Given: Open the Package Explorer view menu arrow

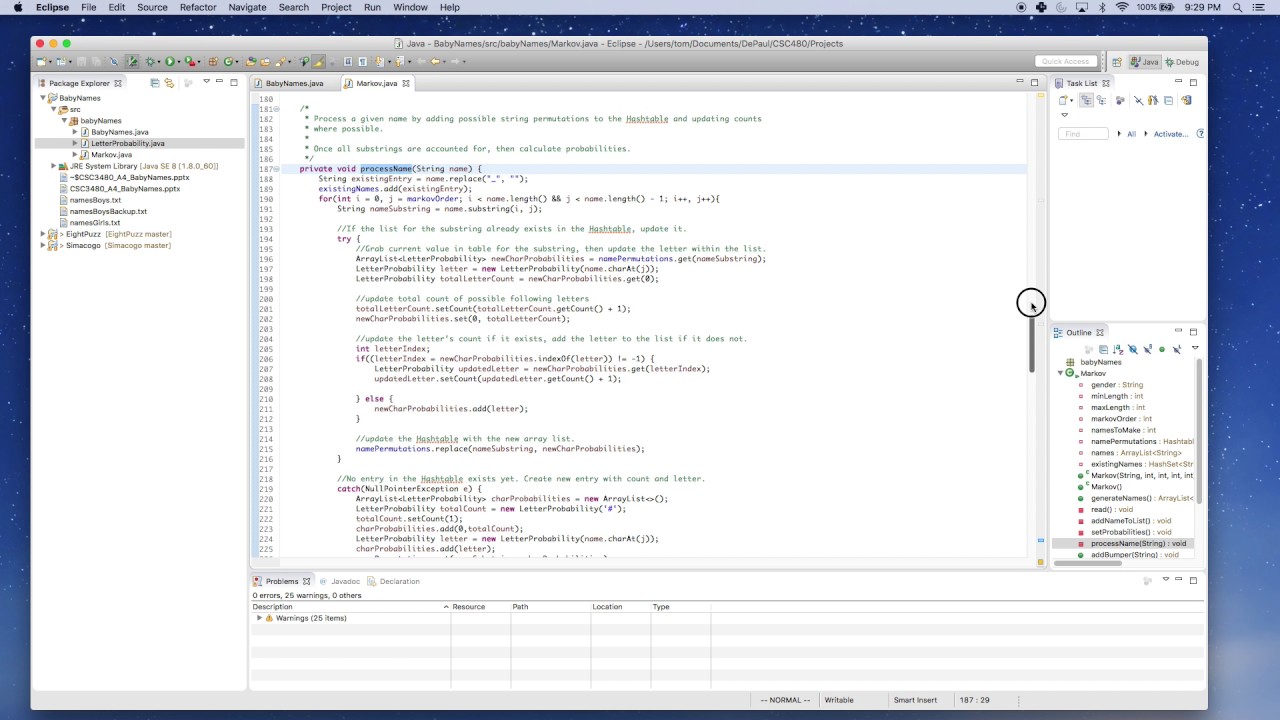Looking at the screenshot, I should 206,82.
